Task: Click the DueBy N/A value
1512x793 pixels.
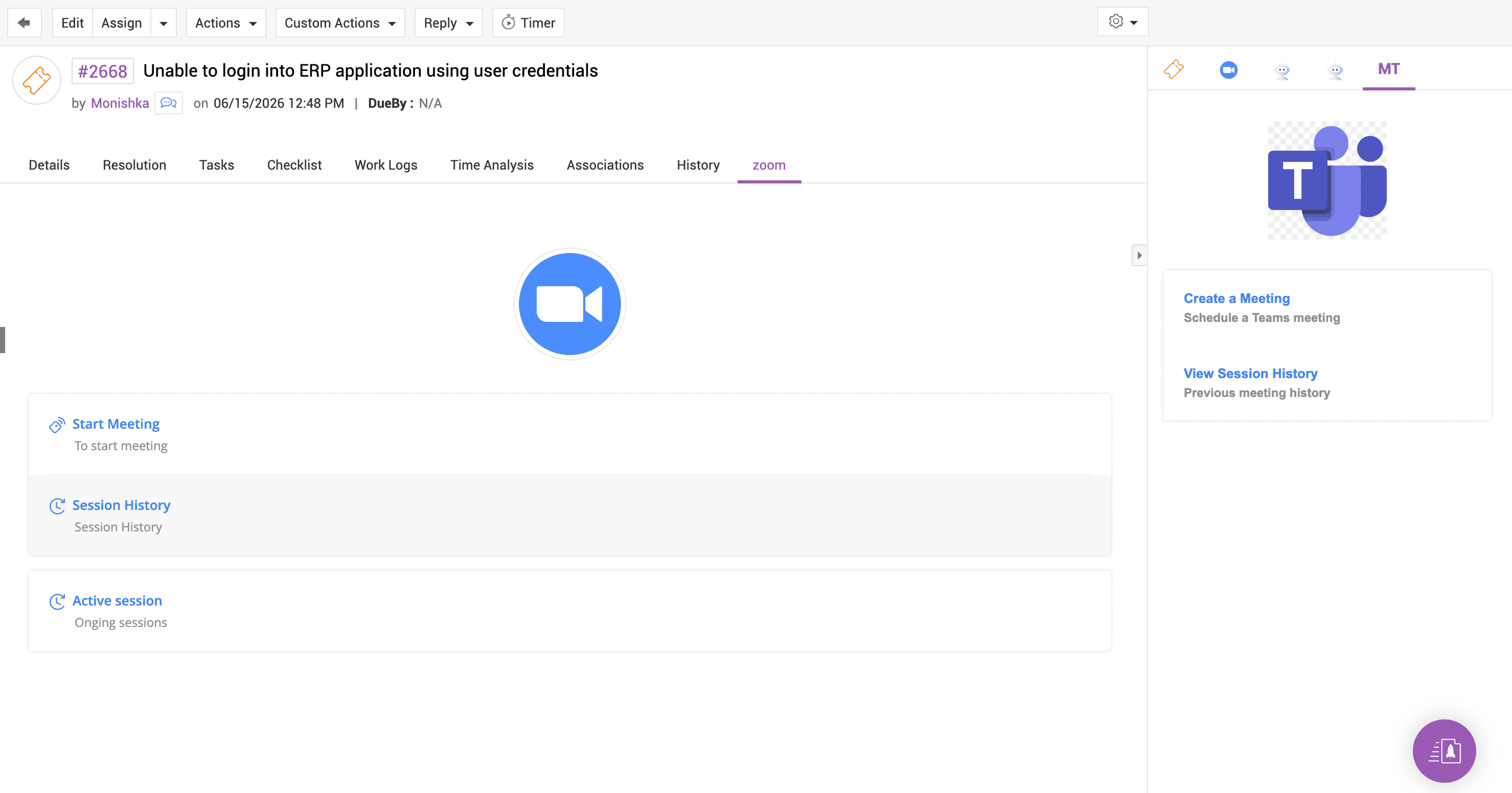Action: click(430, 103)
